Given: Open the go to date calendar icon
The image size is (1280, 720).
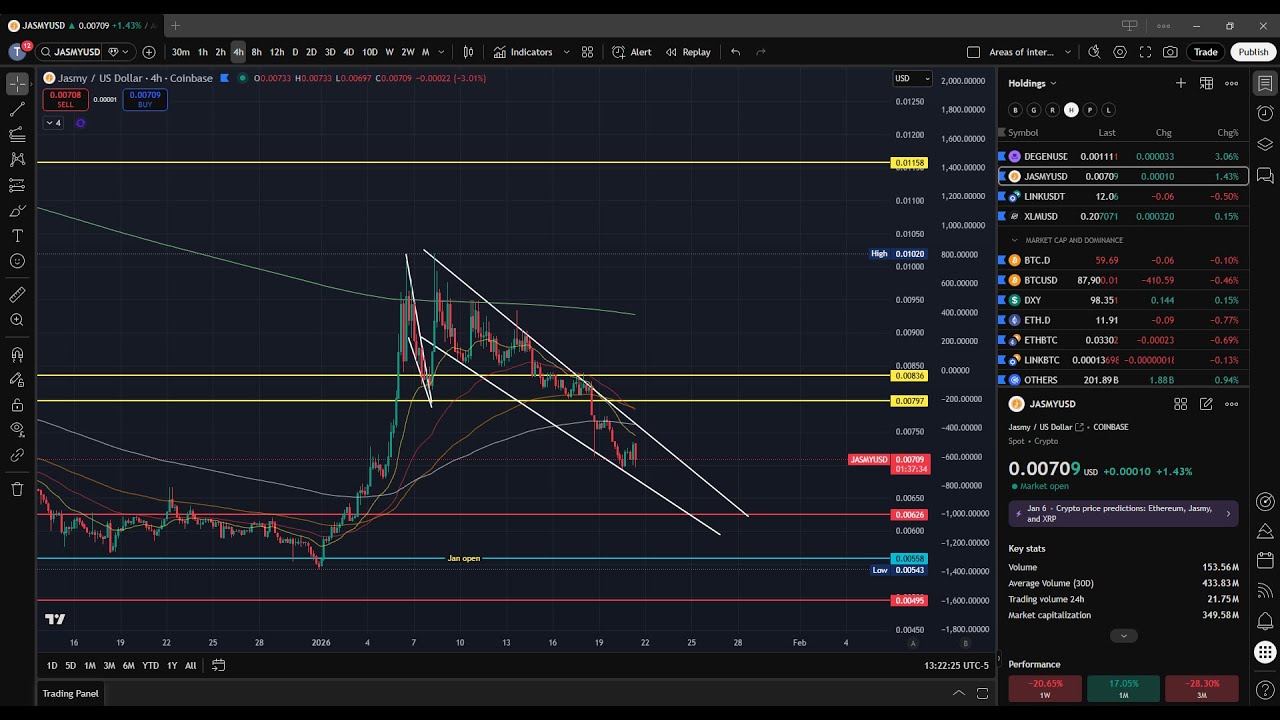Looking at the screenshot, I should 218,665.
